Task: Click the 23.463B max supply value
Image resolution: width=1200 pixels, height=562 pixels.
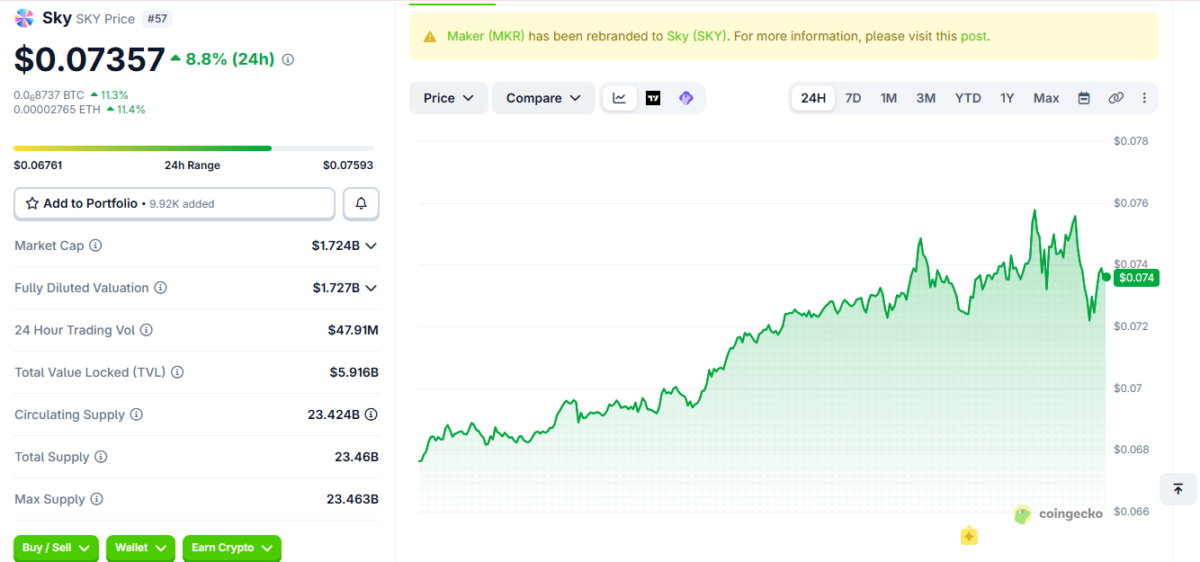Action: (x=352, y=499)
